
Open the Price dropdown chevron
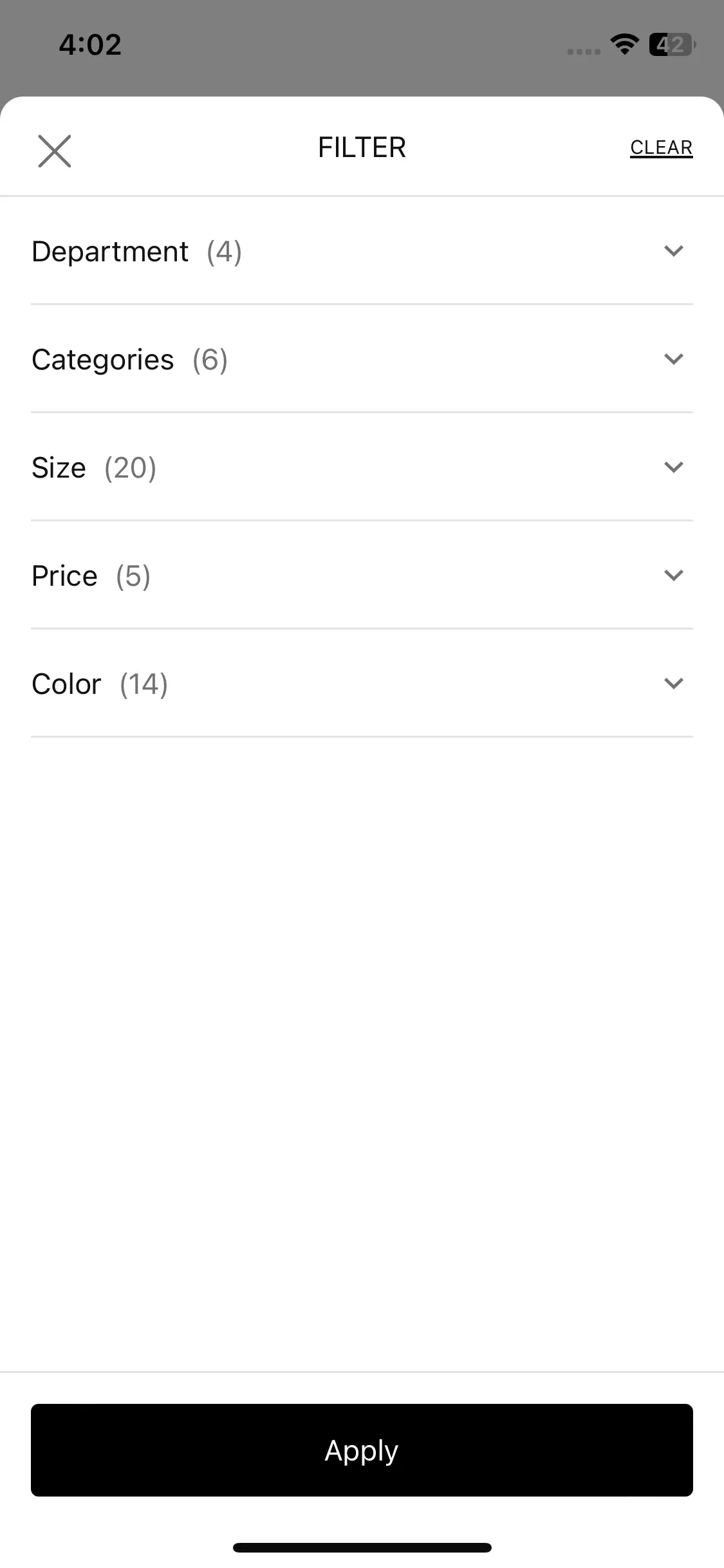click(x=673, y=575)
